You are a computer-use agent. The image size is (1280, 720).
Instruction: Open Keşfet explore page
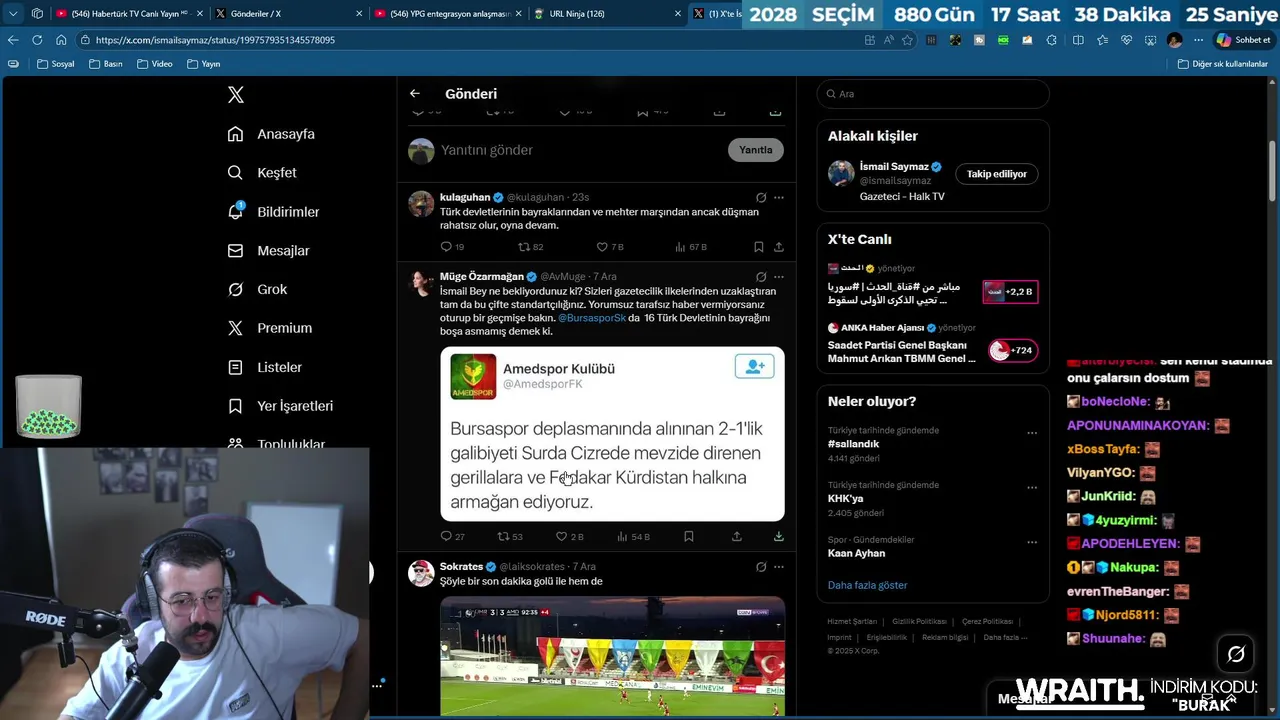coord(262,173)
